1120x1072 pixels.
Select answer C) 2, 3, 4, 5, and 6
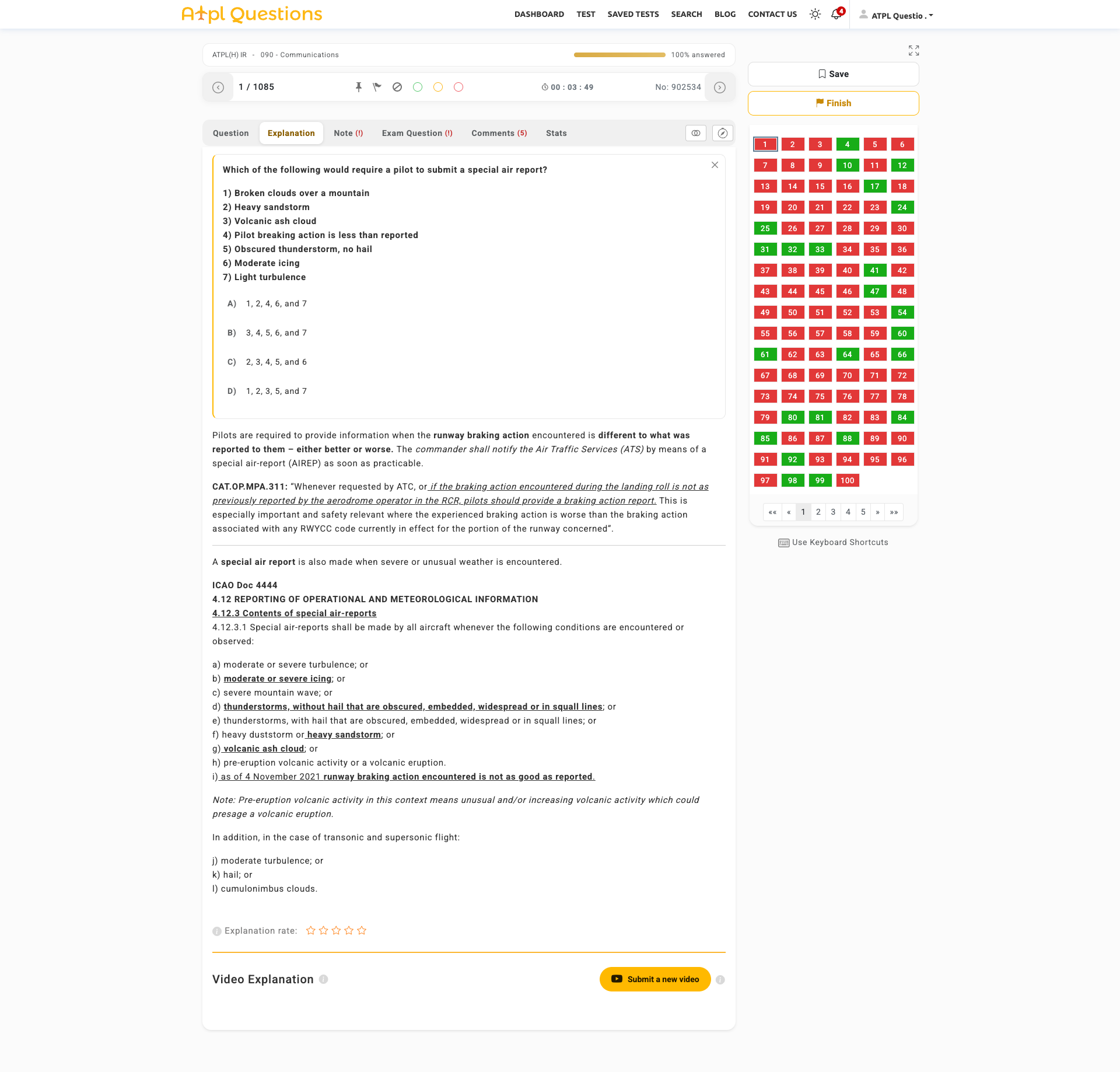click(x=267, y=362)
